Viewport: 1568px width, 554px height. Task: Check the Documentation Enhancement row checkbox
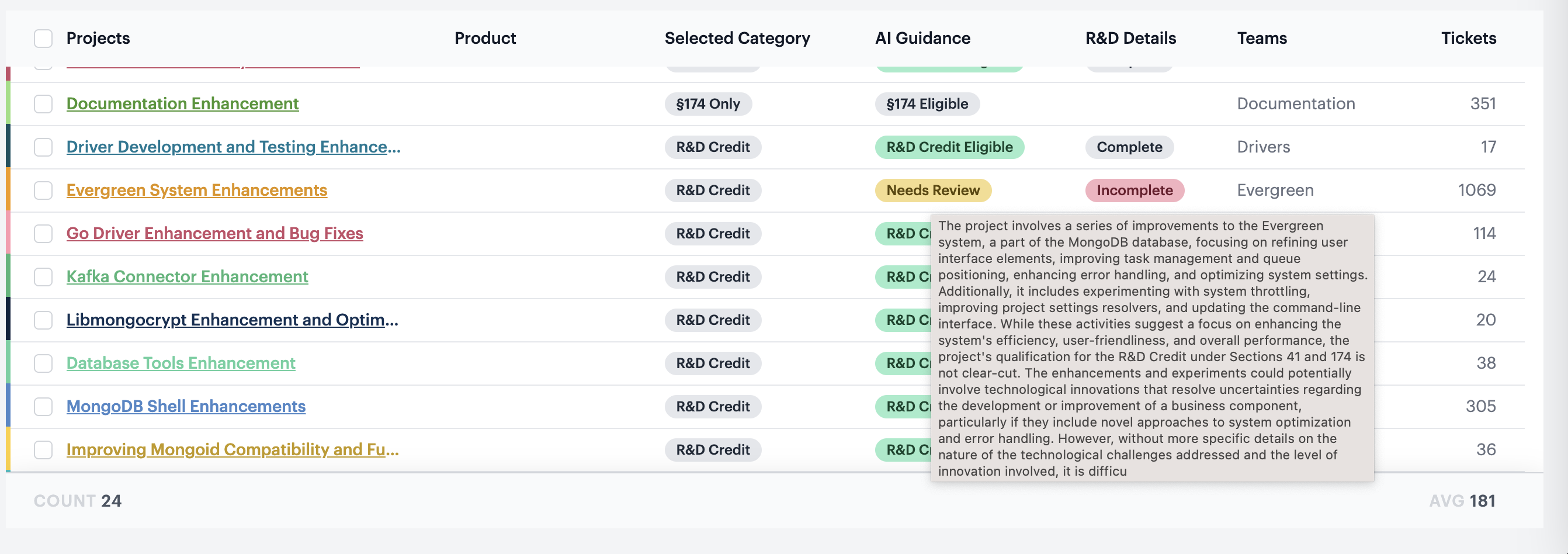(x=43, y=104)
